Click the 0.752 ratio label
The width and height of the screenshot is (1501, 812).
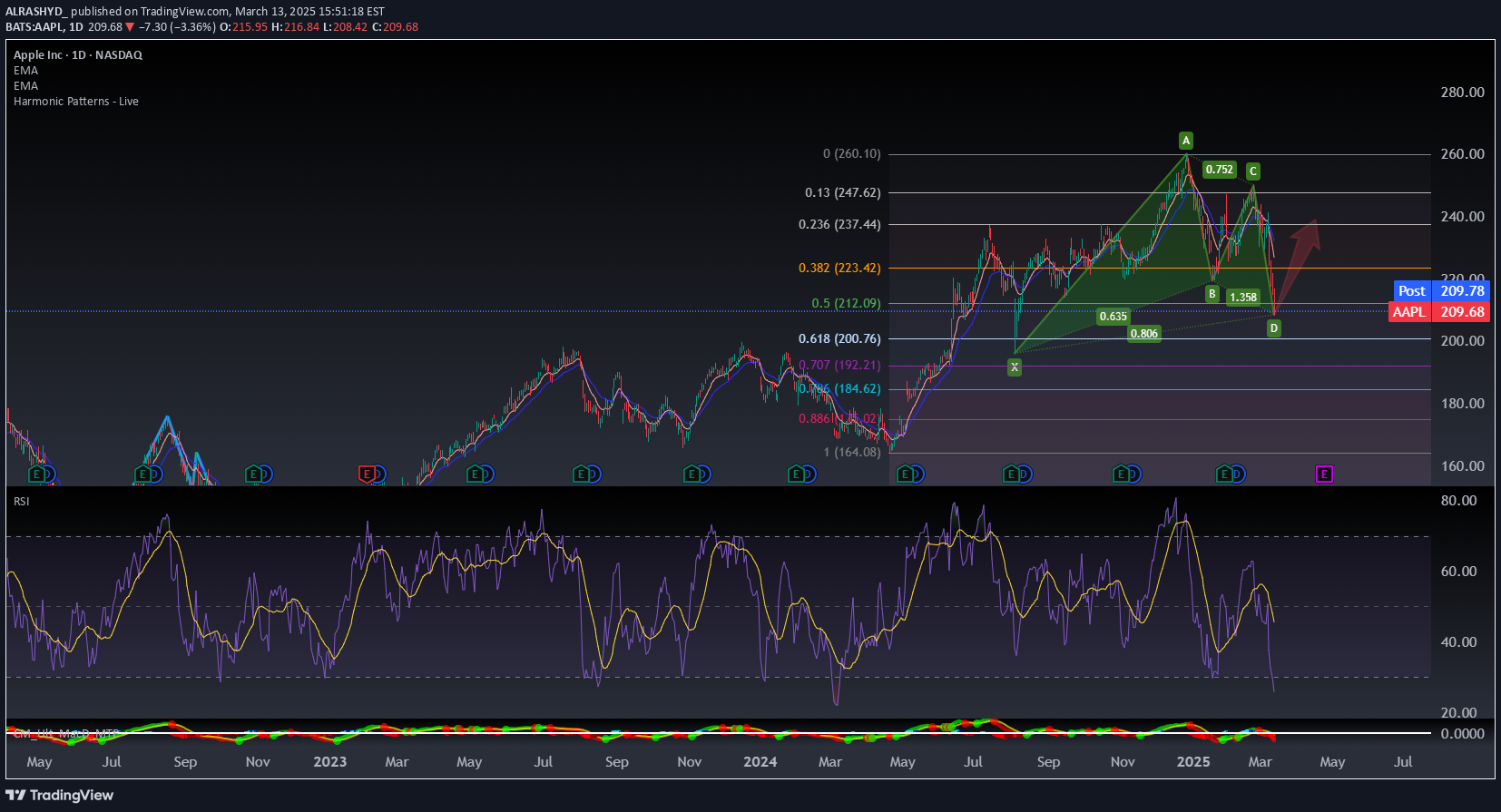[x=1220, y=170]
